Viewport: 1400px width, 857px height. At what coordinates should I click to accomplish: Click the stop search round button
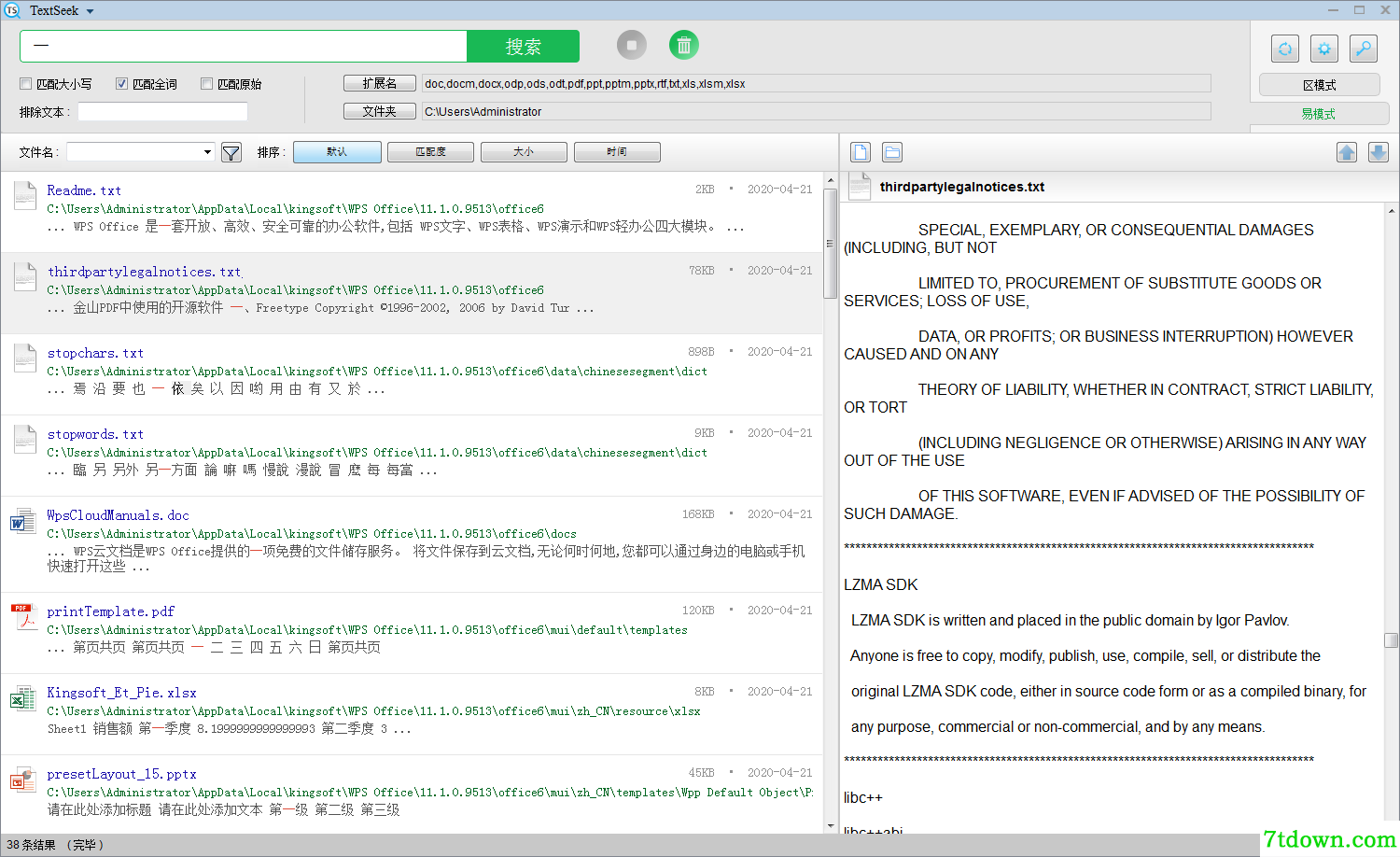(x=632, y=45)
